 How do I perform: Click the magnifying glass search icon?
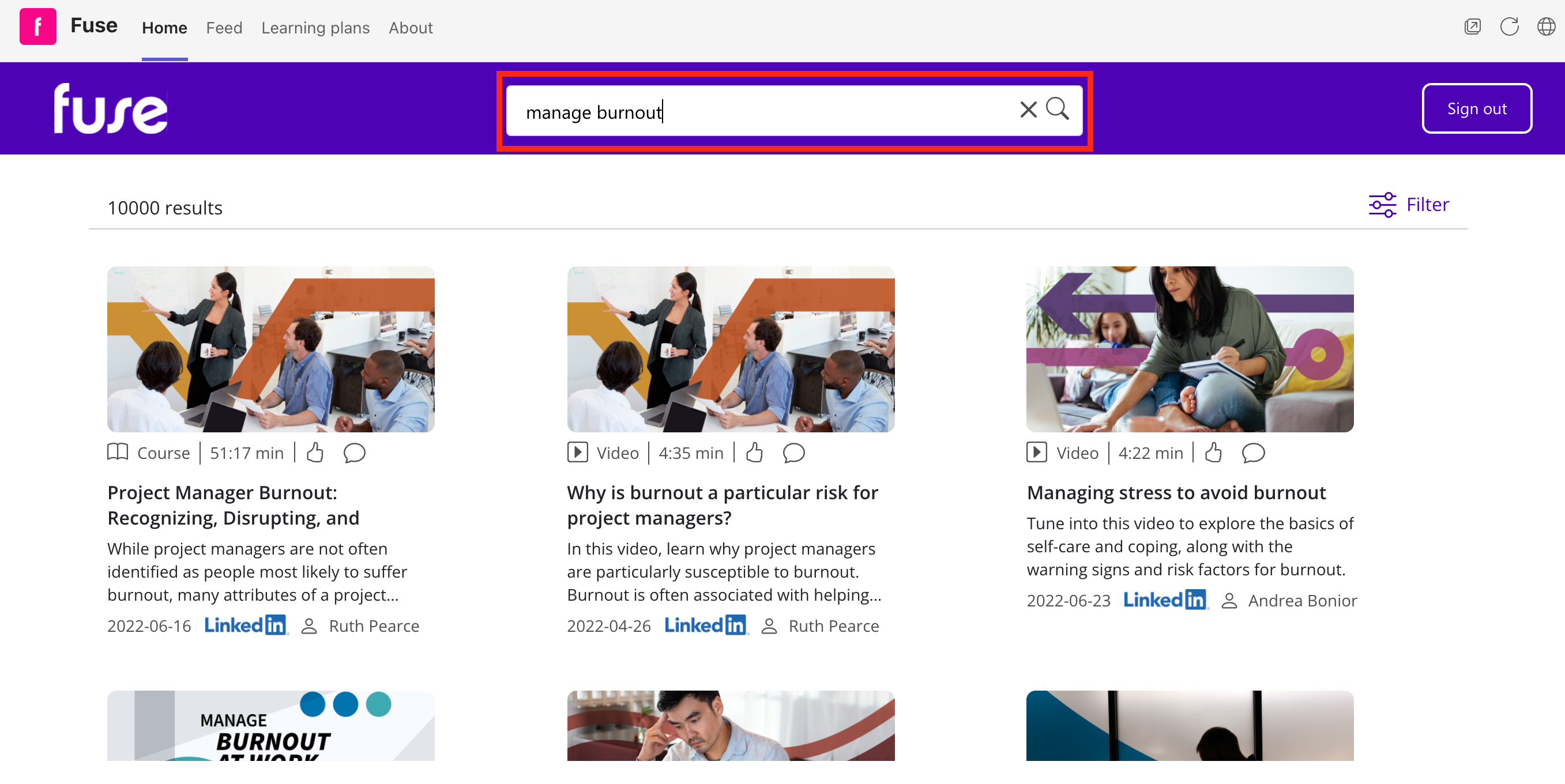(1057, 110)
